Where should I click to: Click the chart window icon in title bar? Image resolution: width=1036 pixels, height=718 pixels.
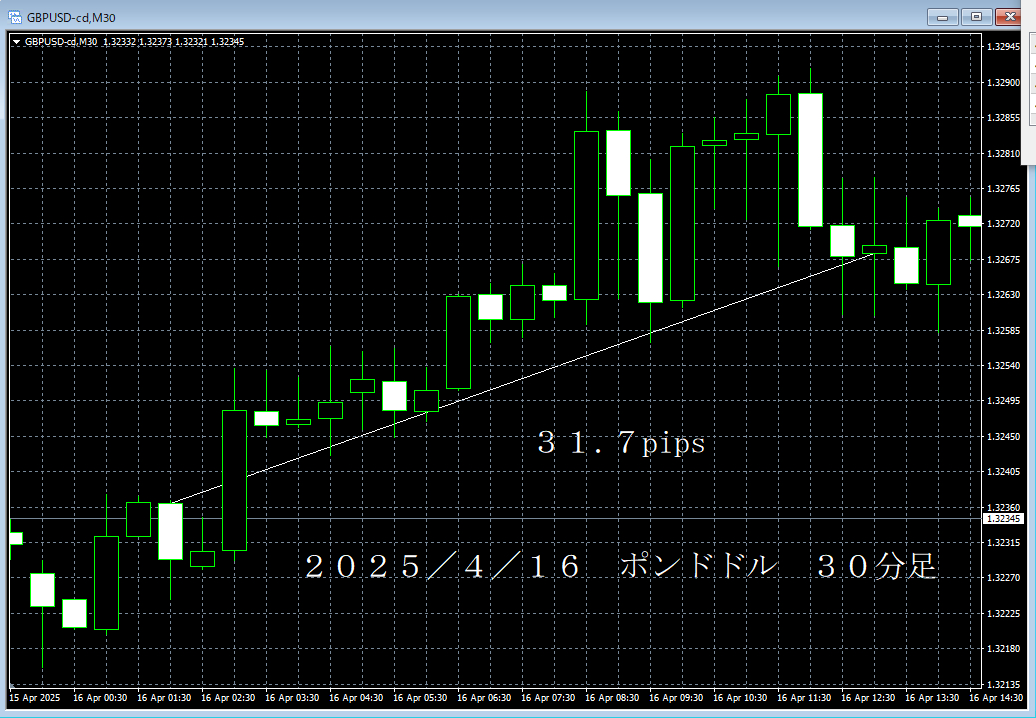(x=14, y=17)
